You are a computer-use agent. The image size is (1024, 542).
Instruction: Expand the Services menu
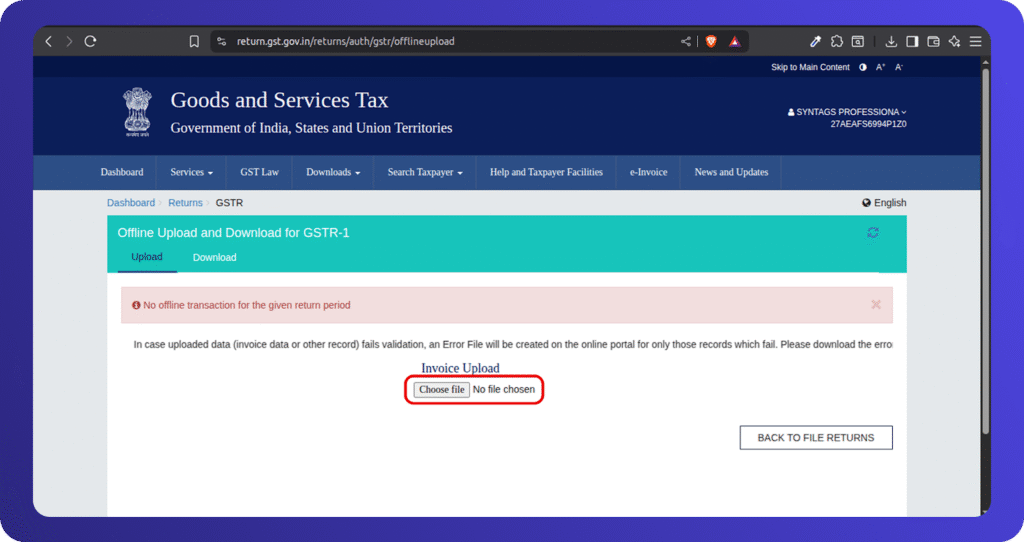coord(191,172)
